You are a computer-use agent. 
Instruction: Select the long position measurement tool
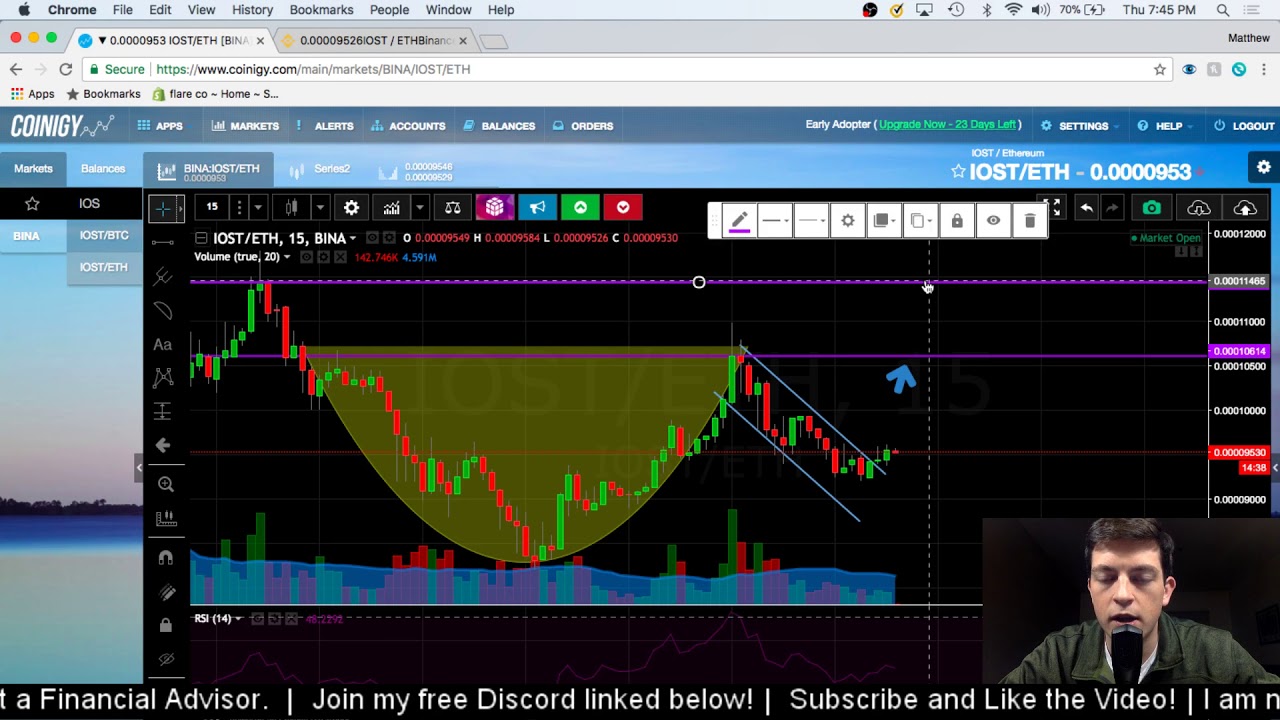pos(162,411)
